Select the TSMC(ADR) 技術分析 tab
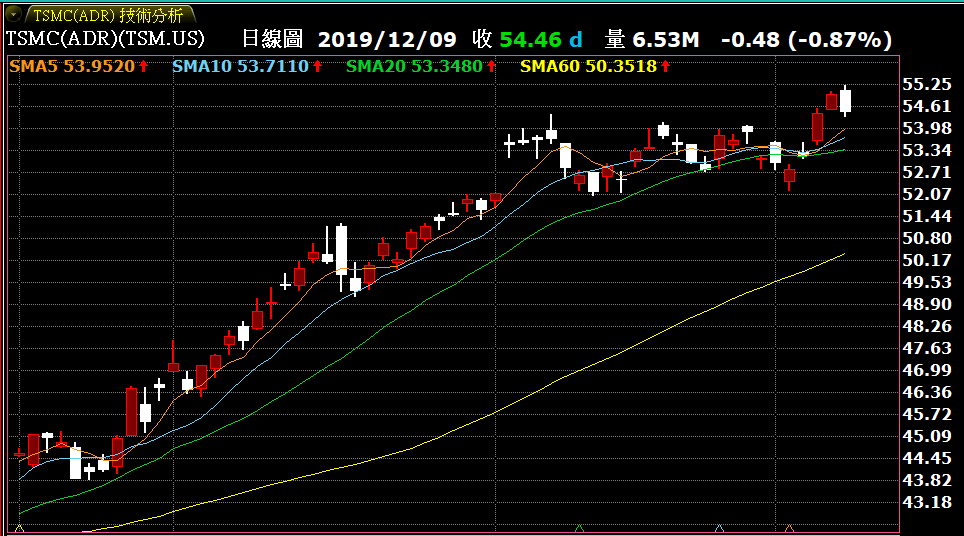Image resolution: width=964 pixels, height=536 pixels. click(x=108, y=15)
